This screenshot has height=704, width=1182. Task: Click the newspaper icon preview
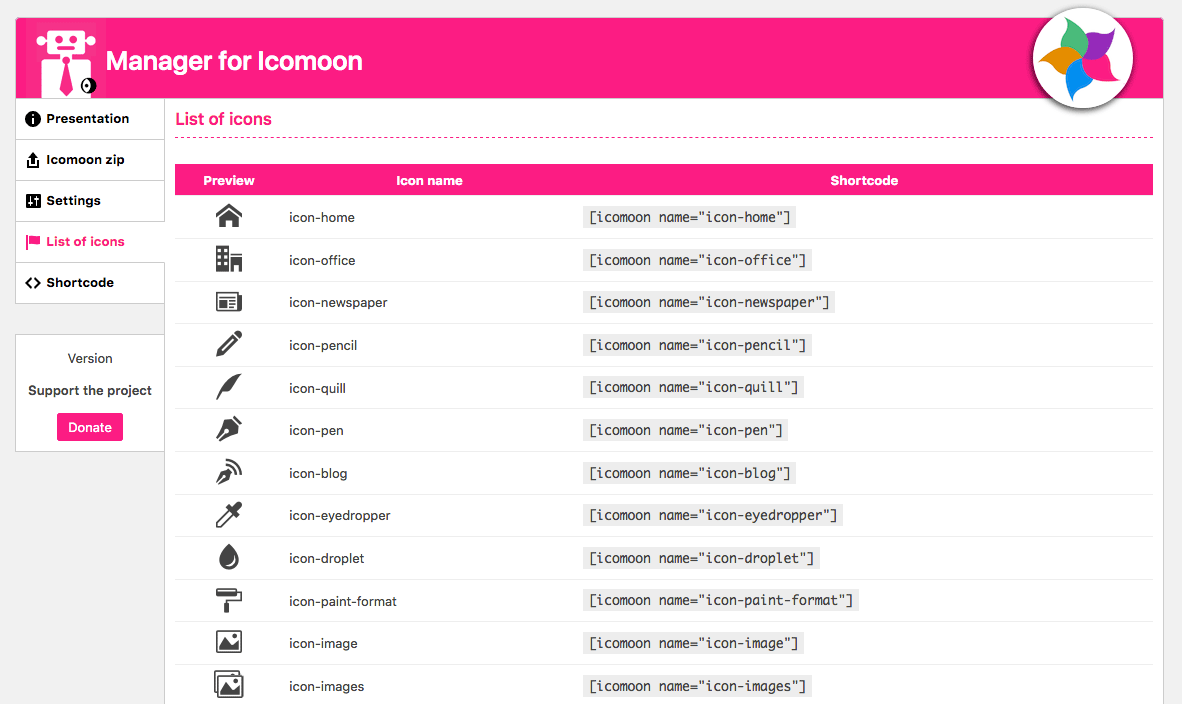229,302
